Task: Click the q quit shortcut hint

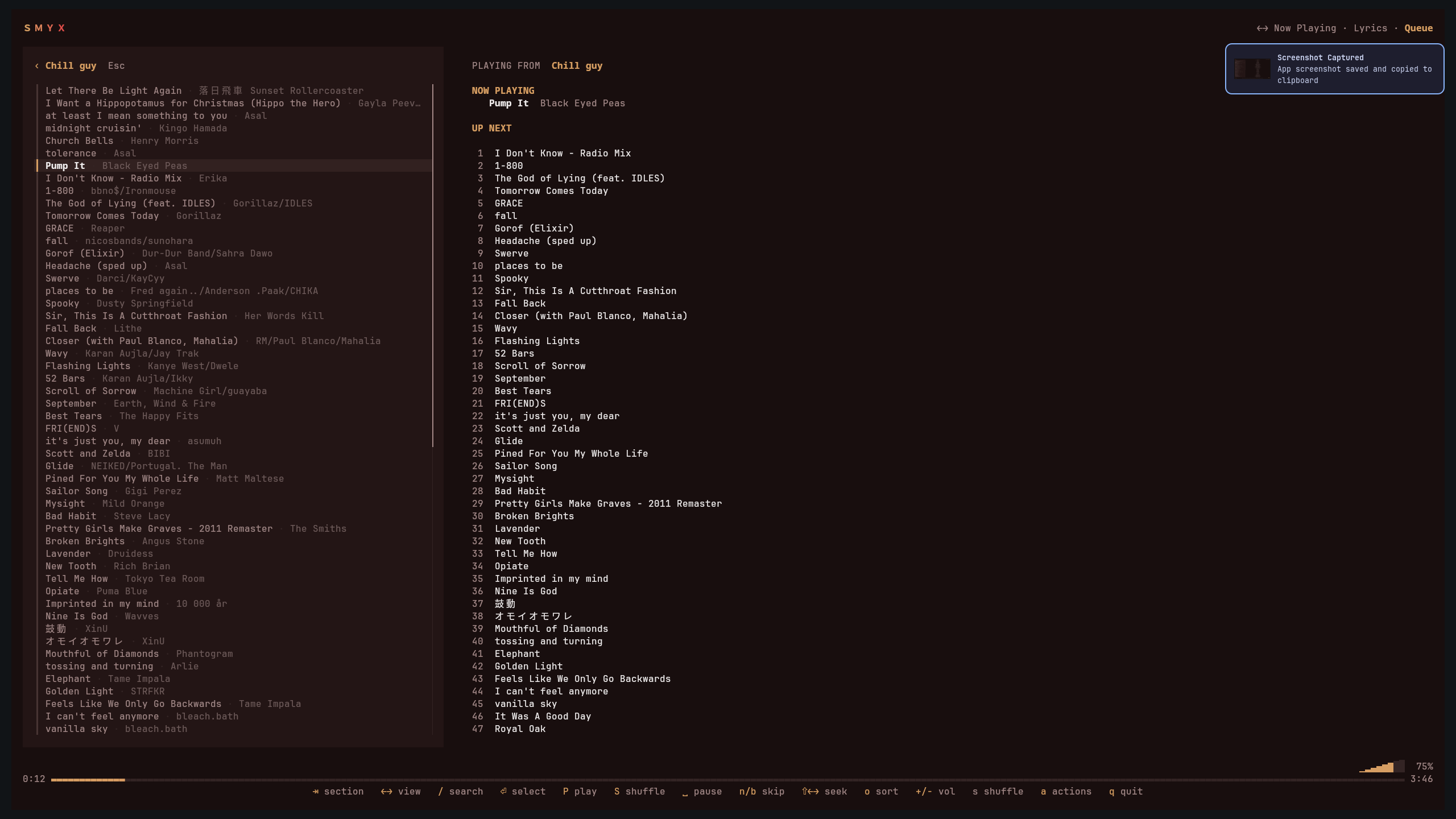Action: coord(1126,792)
